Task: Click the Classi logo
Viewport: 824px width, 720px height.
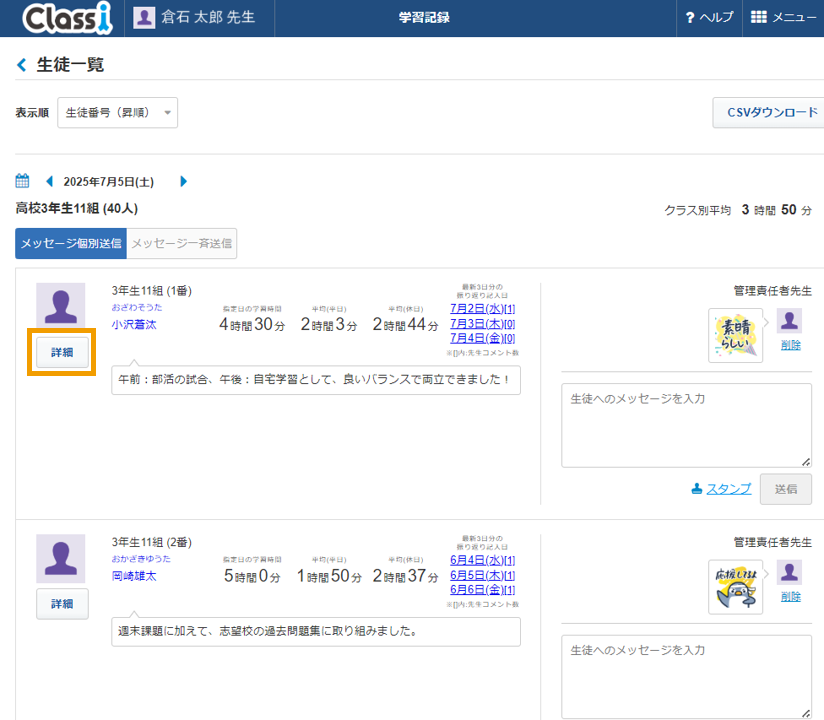Action: click(68, 18)
